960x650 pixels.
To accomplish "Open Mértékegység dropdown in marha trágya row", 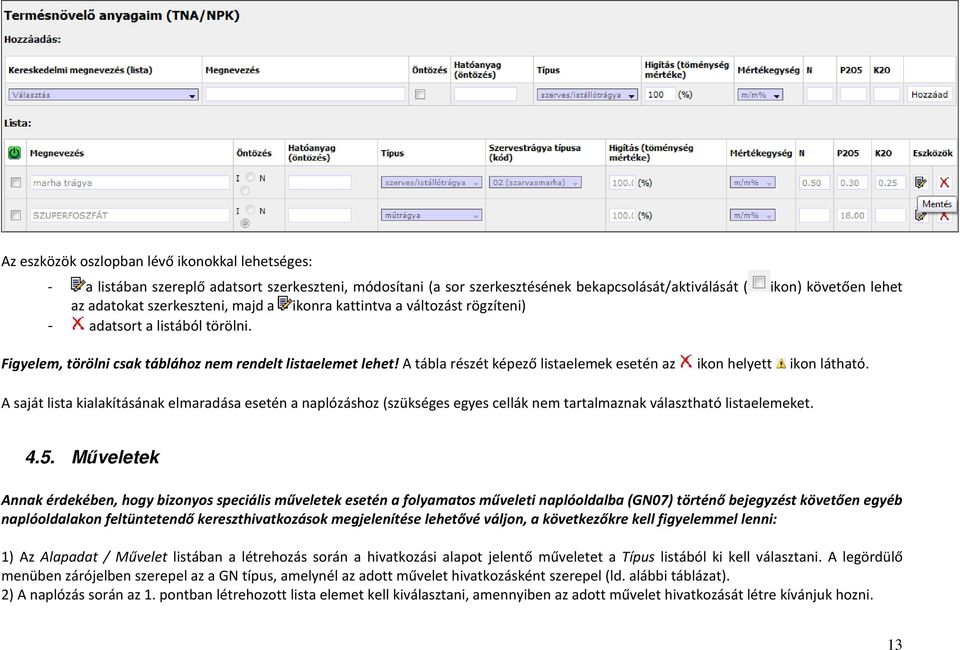I will click(752, 182).
